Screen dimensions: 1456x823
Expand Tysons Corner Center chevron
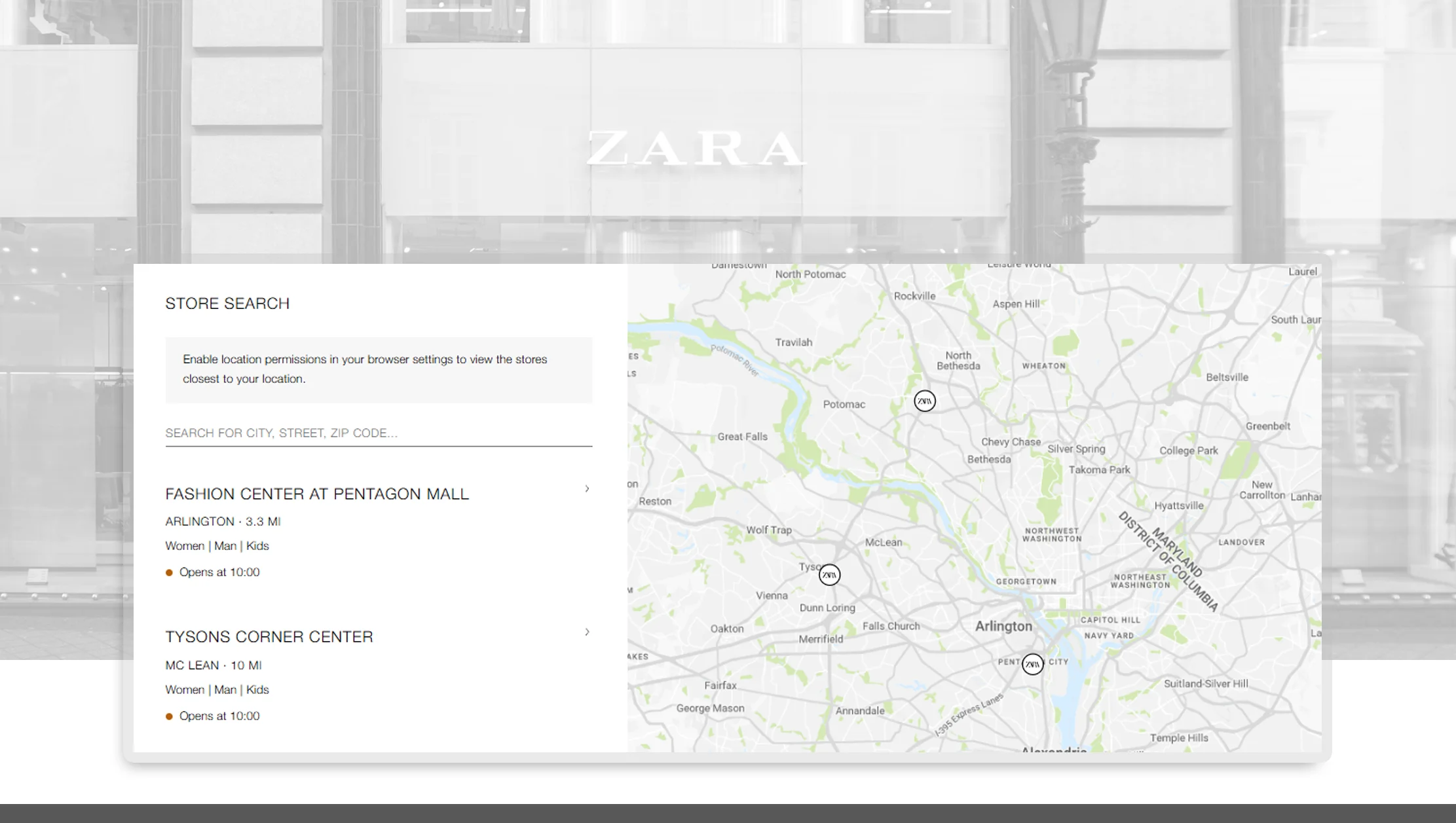[x=587, y=632]
